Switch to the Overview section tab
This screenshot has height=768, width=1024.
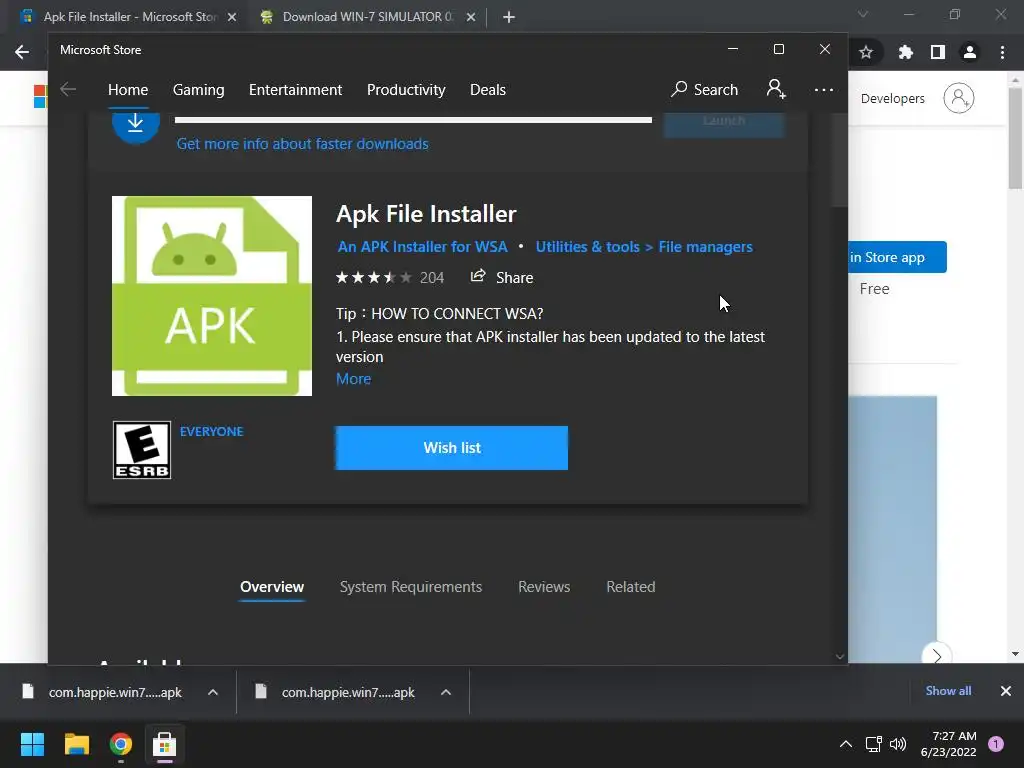pyautogui.click(x=272, y=586)
